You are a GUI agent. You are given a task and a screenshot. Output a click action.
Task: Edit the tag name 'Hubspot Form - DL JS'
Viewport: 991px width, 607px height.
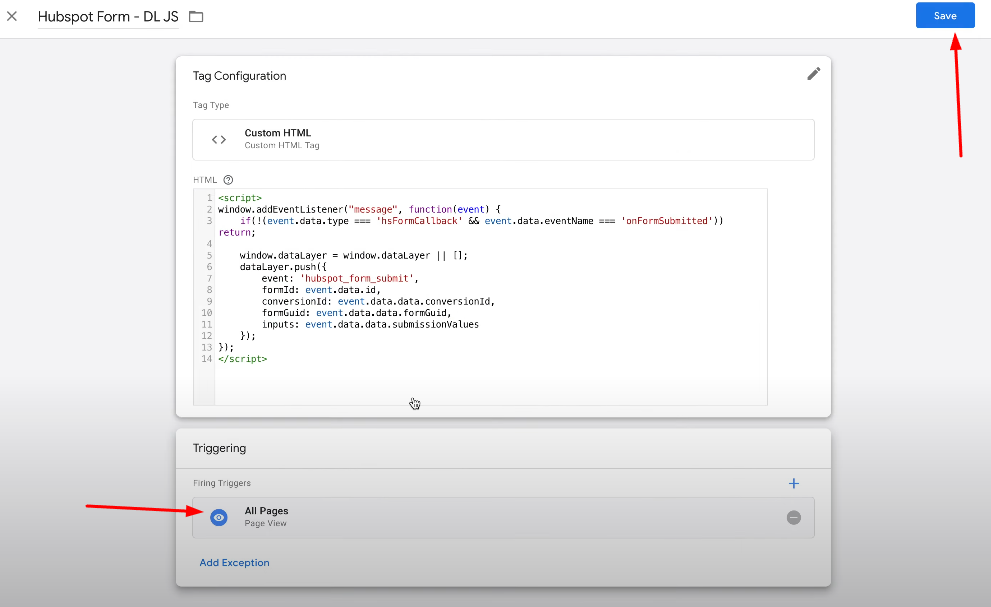click(x=108, y=16)
